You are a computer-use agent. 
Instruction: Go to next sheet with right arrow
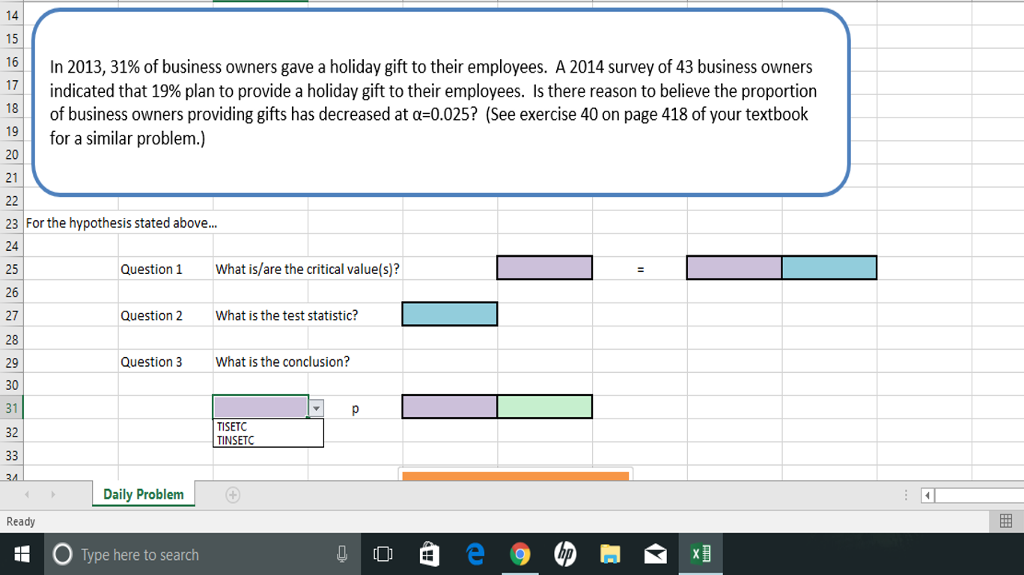53,495
